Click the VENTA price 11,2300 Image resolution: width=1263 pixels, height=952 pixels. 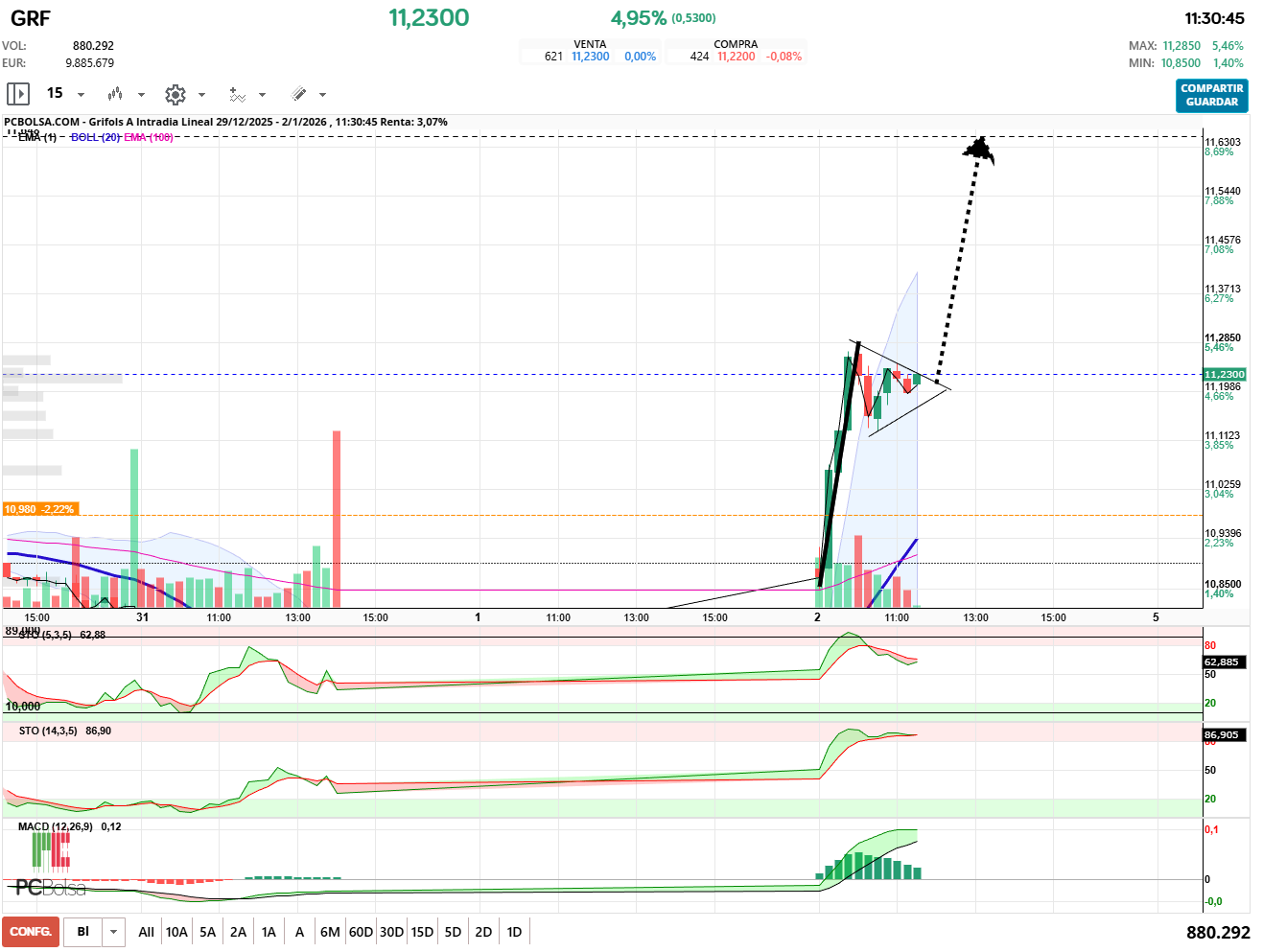click(x=590, y=57)
